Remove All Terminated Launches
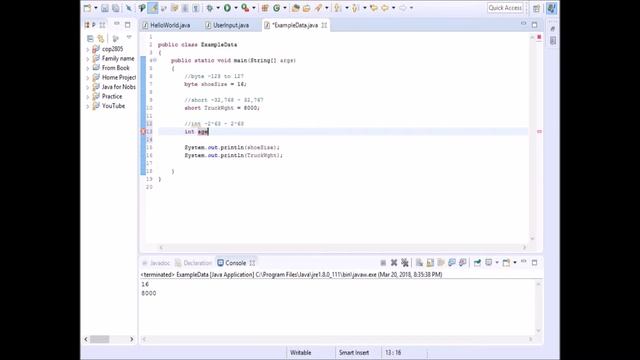The image size is (640, 360). [404, 263]
